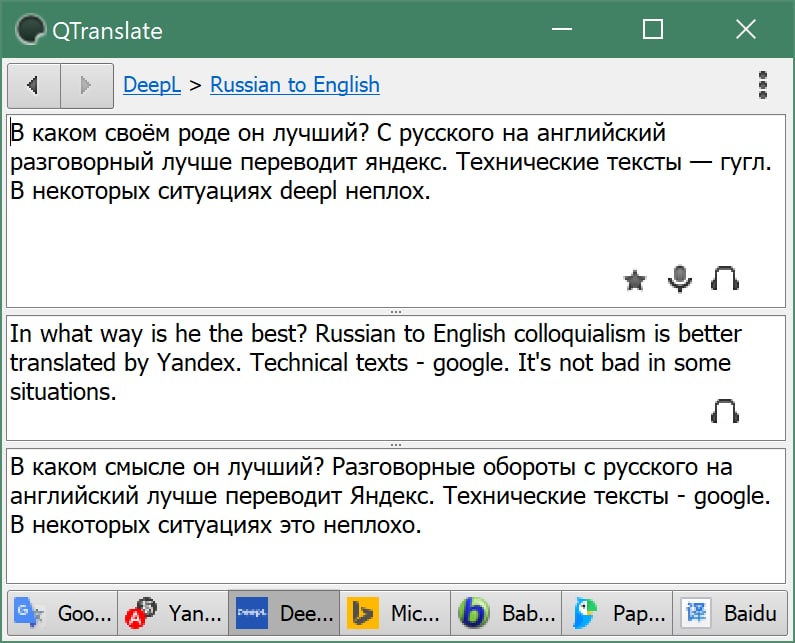The height and width of the screenshot is (643, 795).
Task: Start voice input with microphone icon
Action: 679,279
